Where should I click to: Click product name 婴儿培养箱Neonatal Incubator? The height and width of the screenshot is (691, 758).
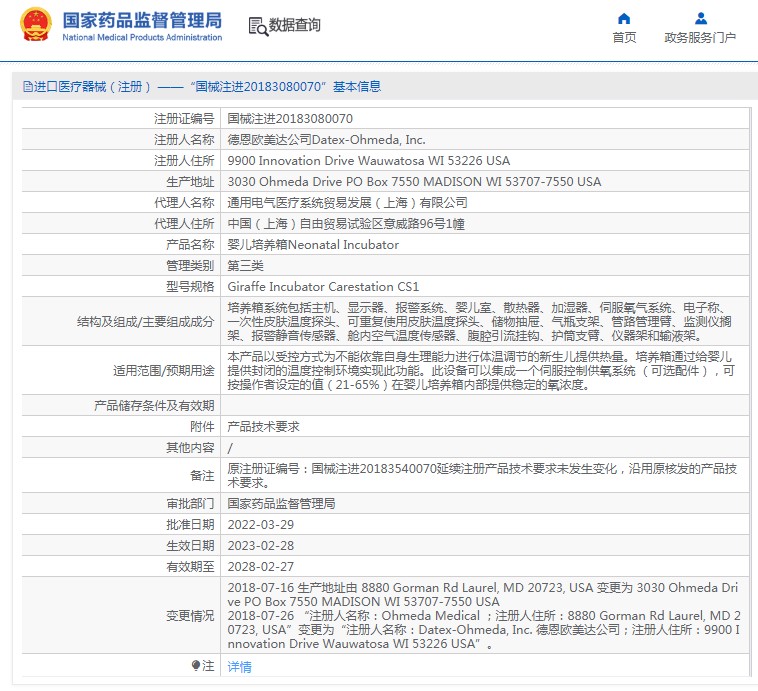(x=313, y=245)
